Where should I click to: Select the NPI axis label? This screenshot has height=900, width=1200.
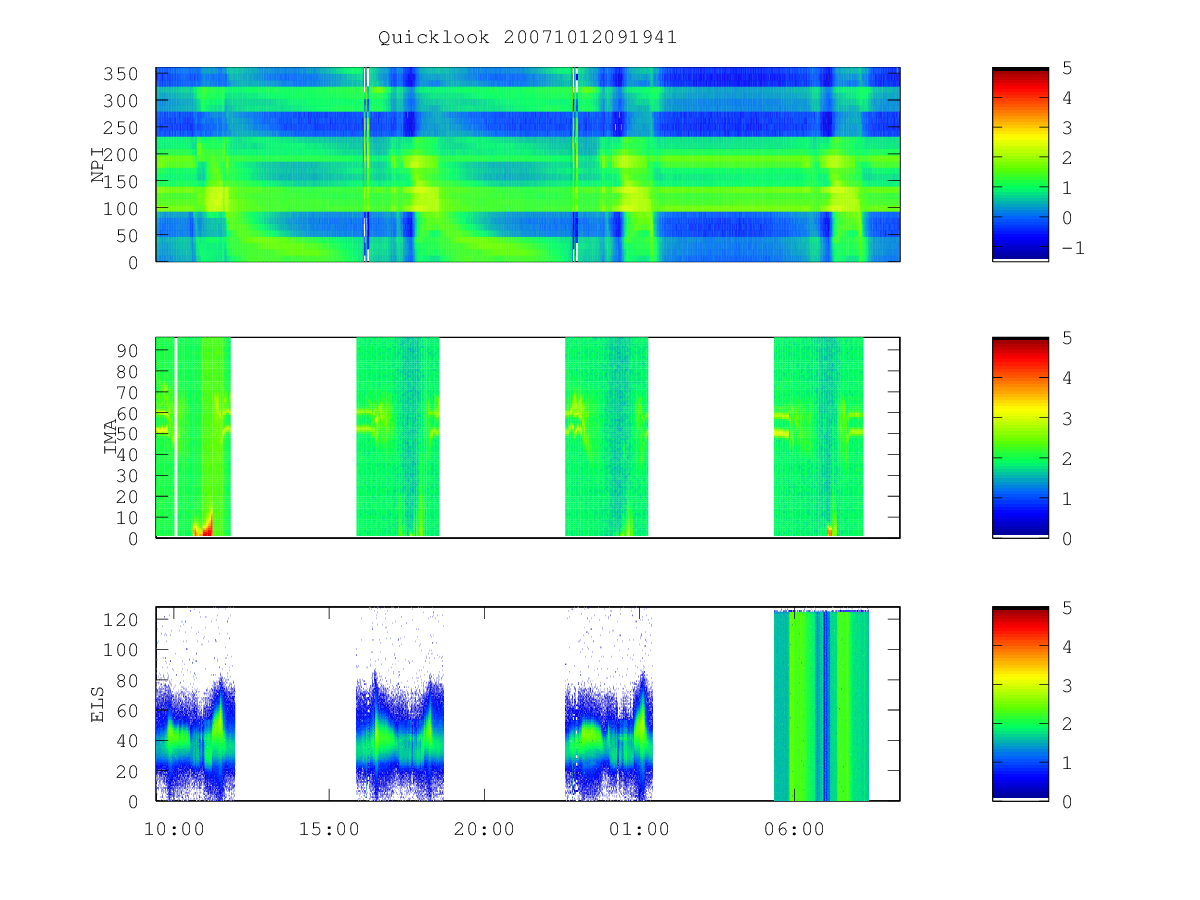tap(98, 165)
